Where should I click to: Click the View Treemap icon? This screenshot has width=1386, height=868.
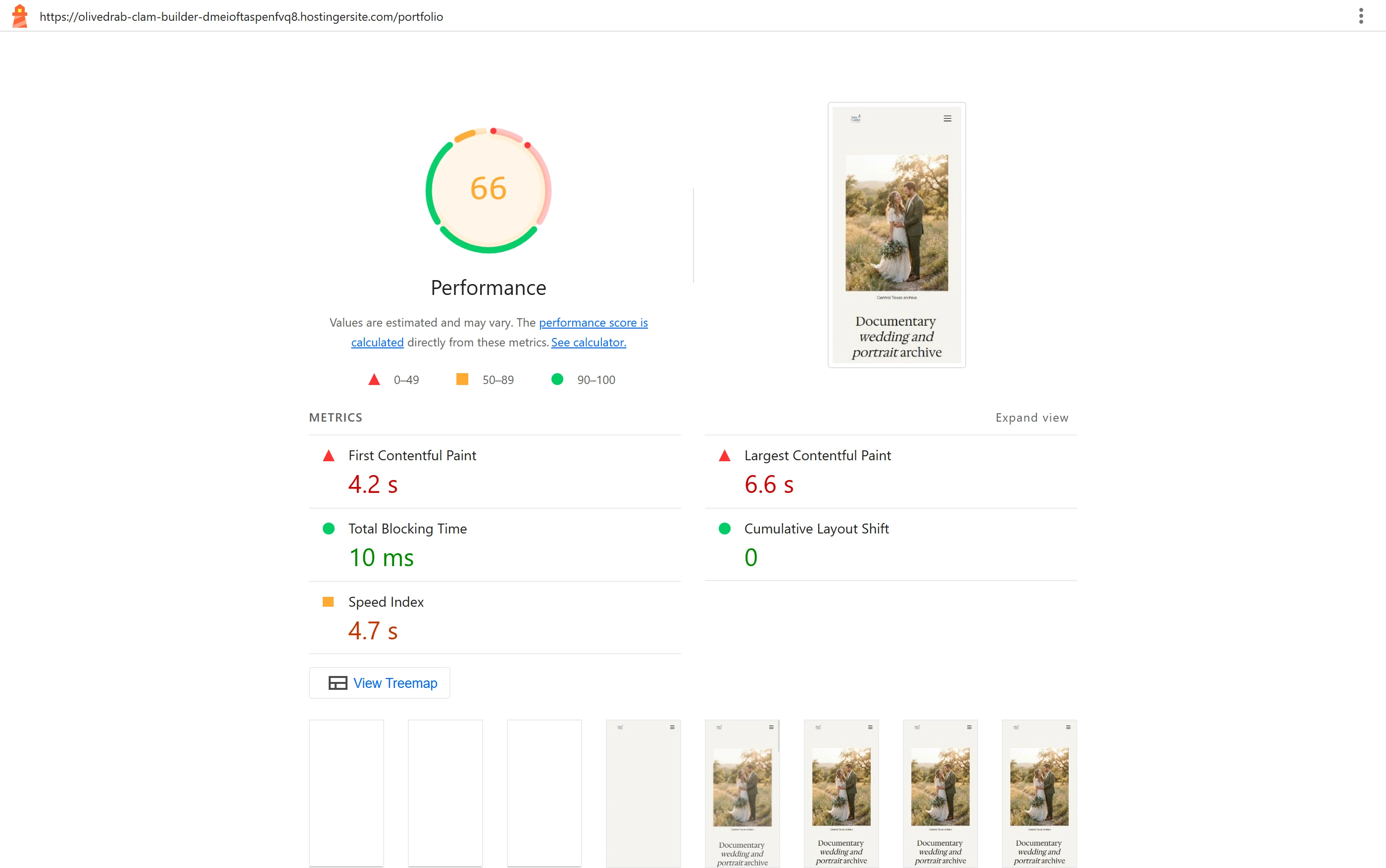[x=338, y=682]
